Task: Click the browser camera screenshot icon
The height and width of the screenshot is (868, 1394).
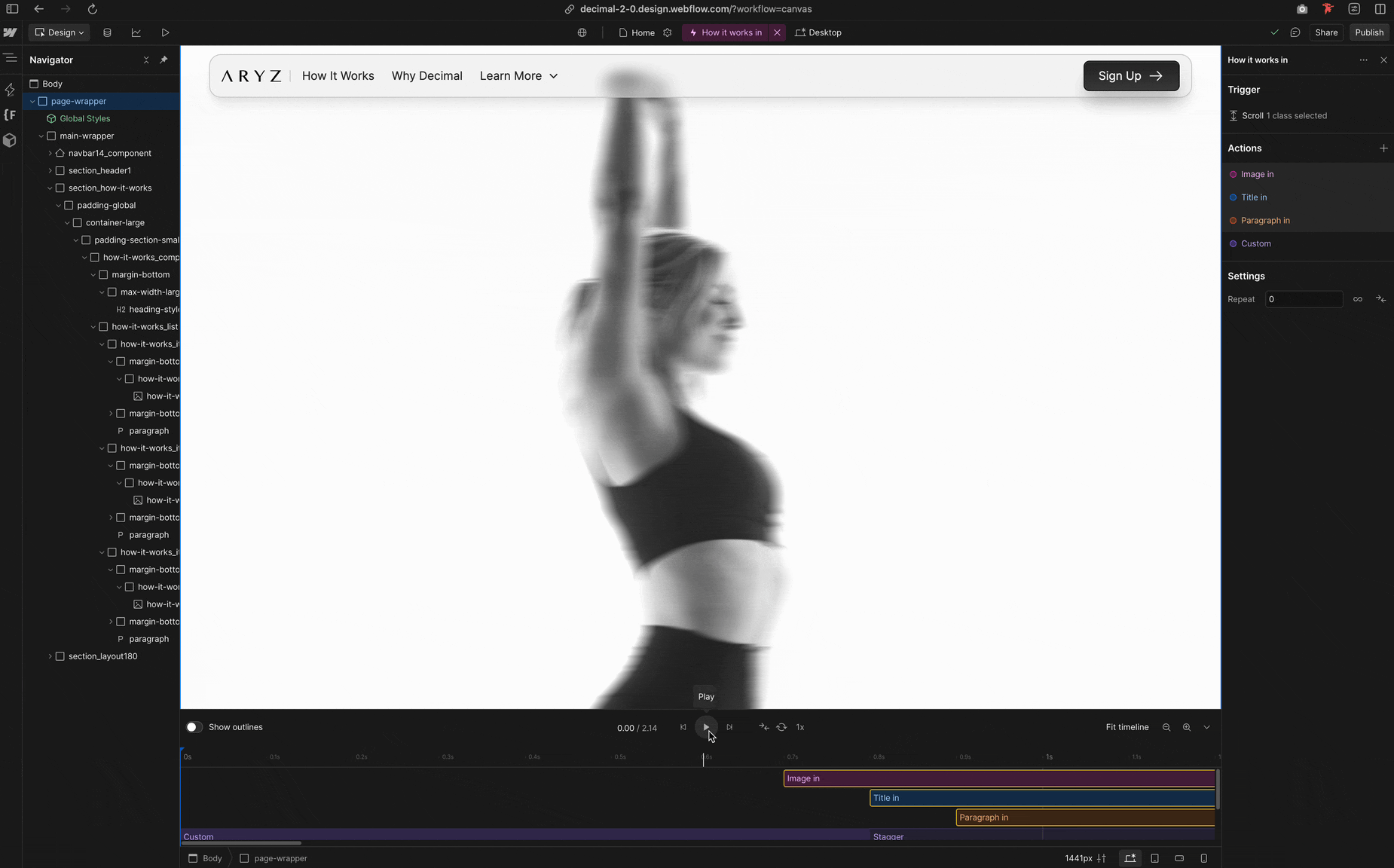Action: point(1302,9)
